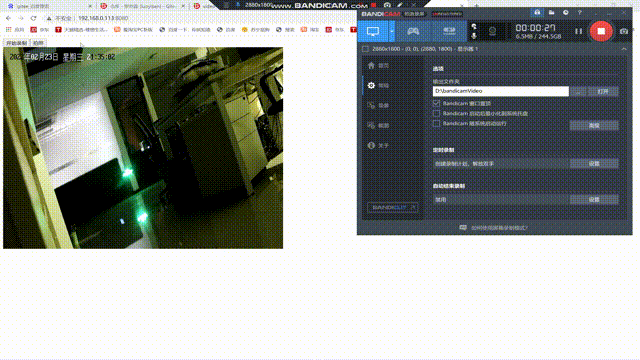
Task: Pause the Bandicam recording
Action: 578,31
